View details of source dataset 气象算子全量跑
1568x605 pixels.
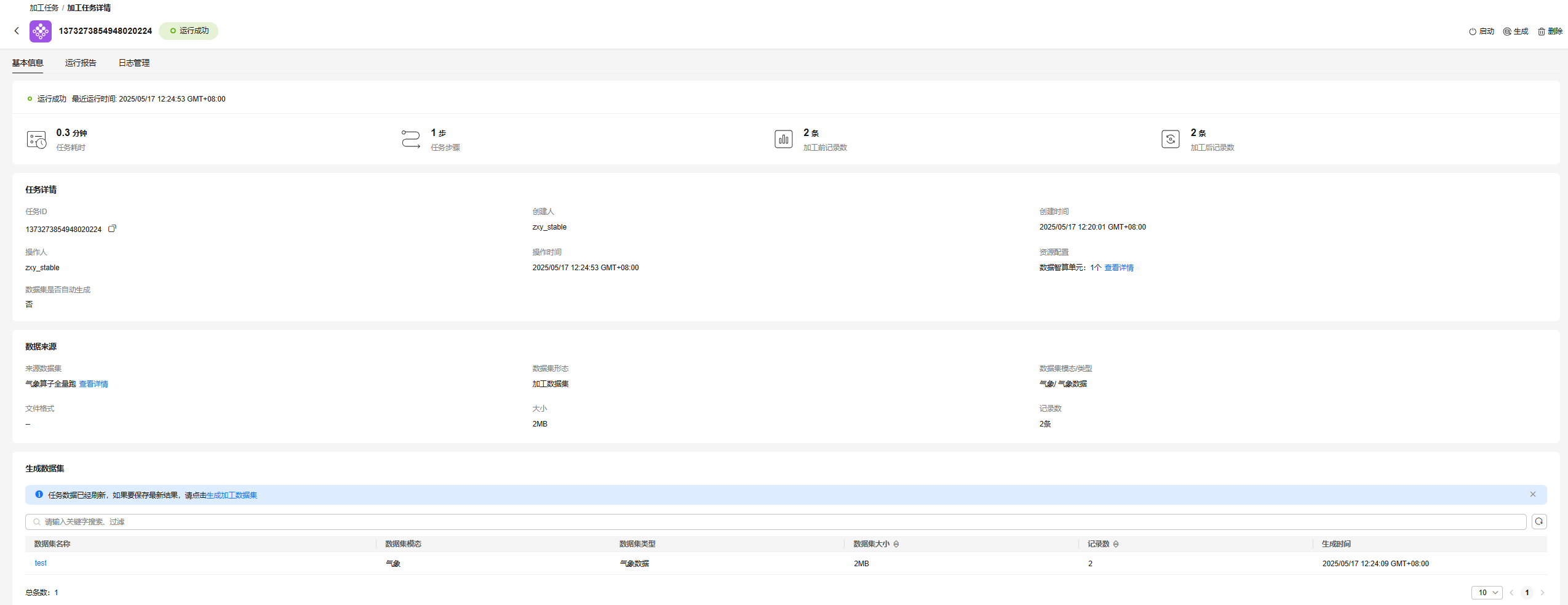click(94, 384)
